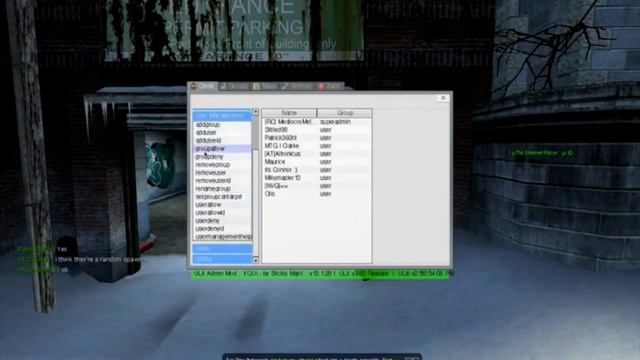Select the usermanagementhelp command

222,237
